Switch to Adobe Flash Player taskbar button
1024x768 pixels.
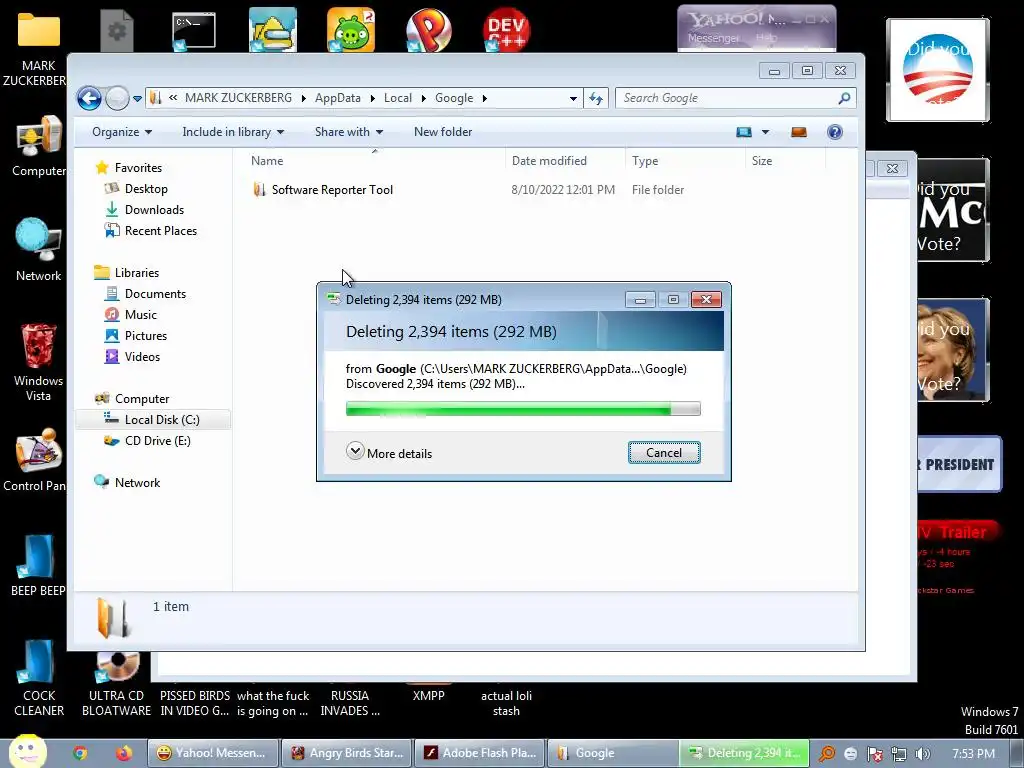(x=480, y=753)
